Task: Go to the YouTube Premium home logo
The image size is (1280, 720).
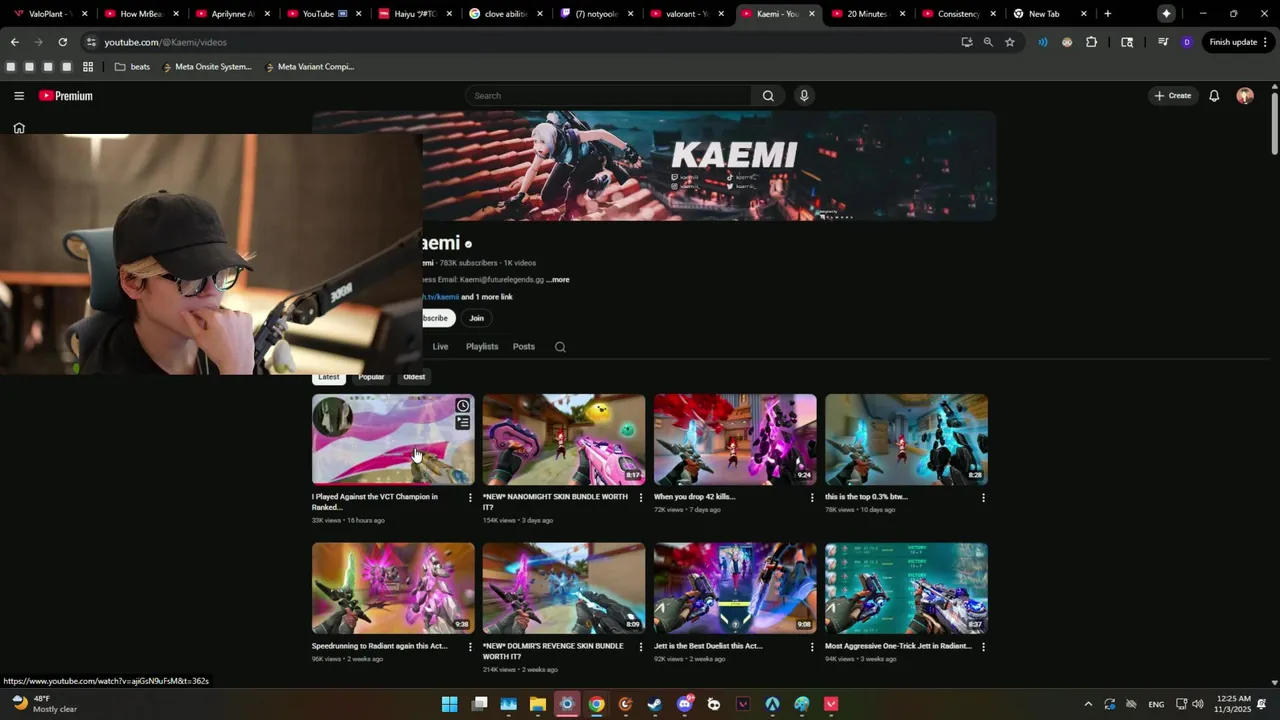Action: tap(66, 96)
